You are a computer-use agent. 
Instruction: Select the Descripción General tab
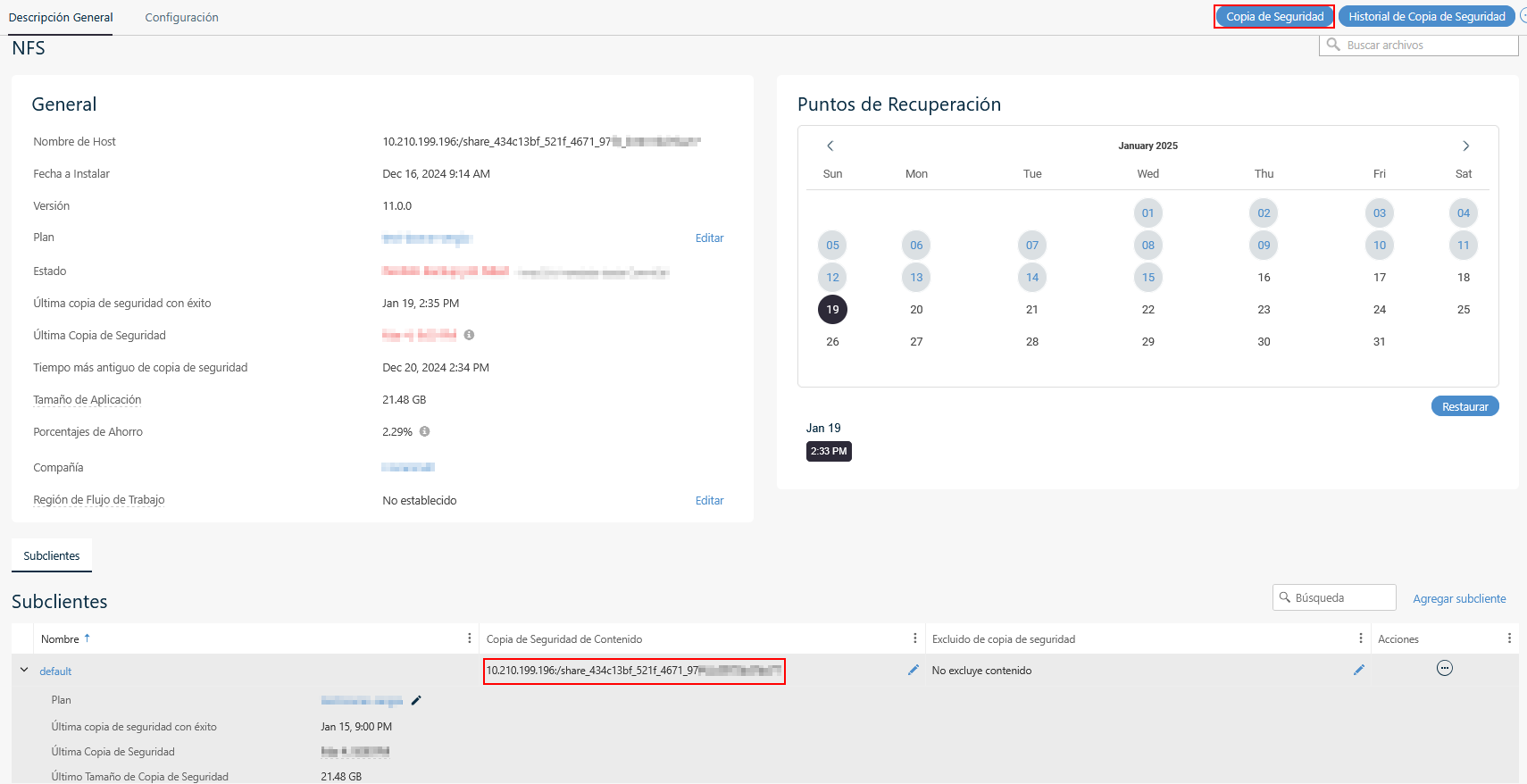[x=61, y=17]
